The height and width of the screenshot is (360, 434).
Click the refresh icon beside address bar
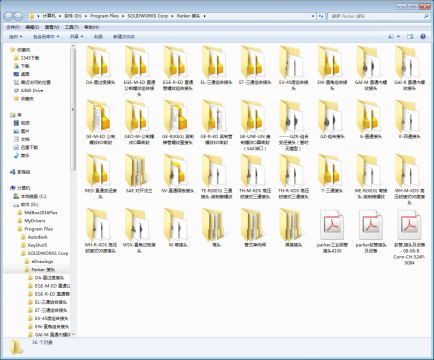(321, 16)
